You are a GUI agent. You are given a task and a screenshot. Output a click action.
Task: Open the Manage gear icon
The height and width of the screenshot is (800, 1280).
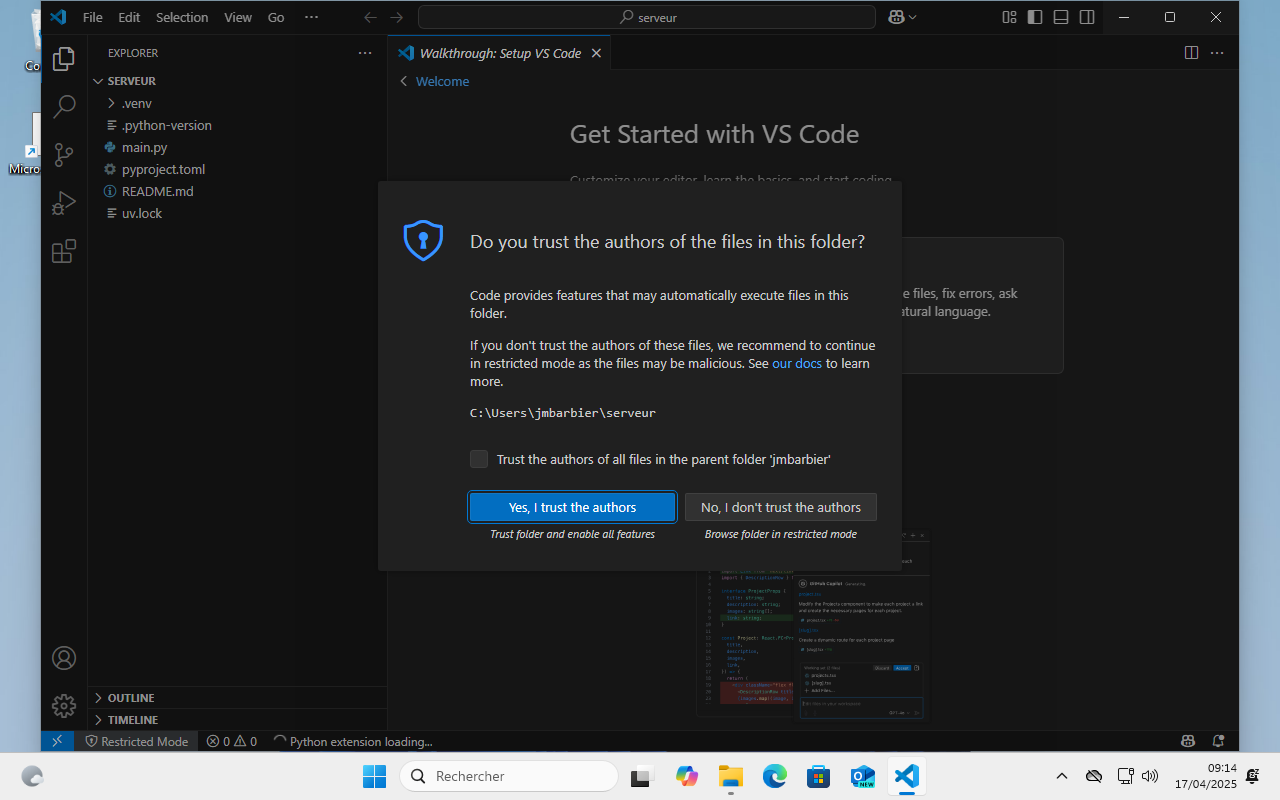64,706
